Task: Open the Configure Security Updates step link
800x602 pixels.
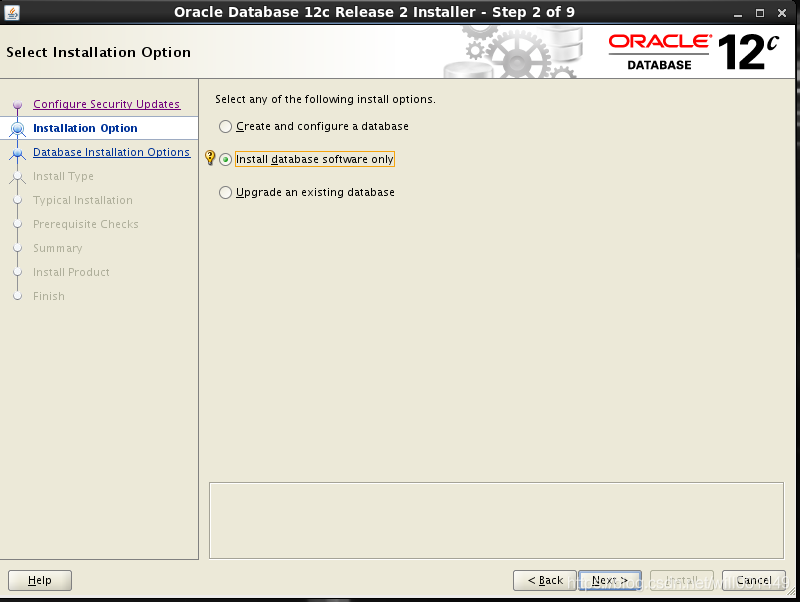Action: pyautogui.click(x=106, y=104)
